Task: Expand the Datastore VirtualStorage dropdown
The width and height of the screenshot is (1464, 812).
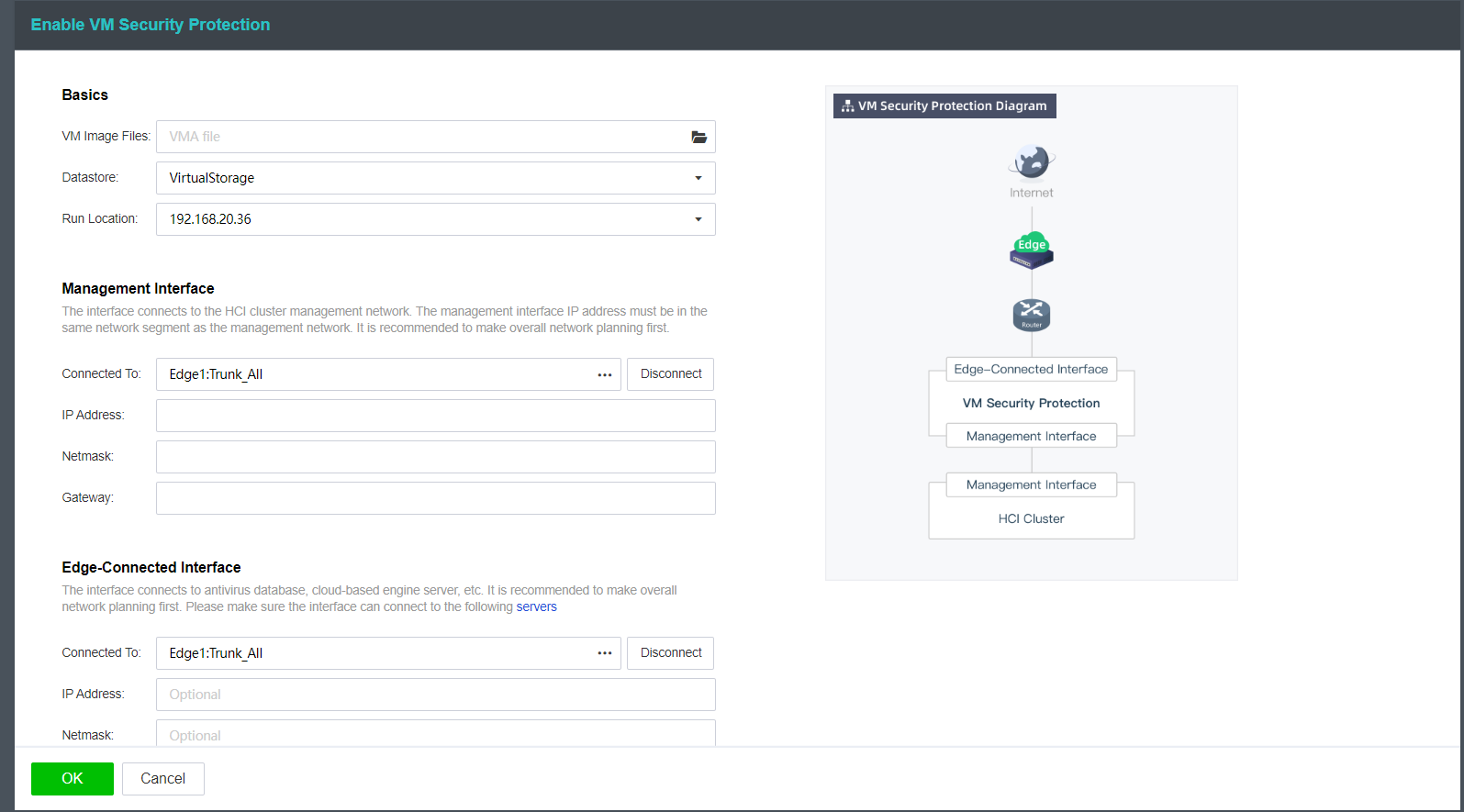Action: [x=698, y=178]
